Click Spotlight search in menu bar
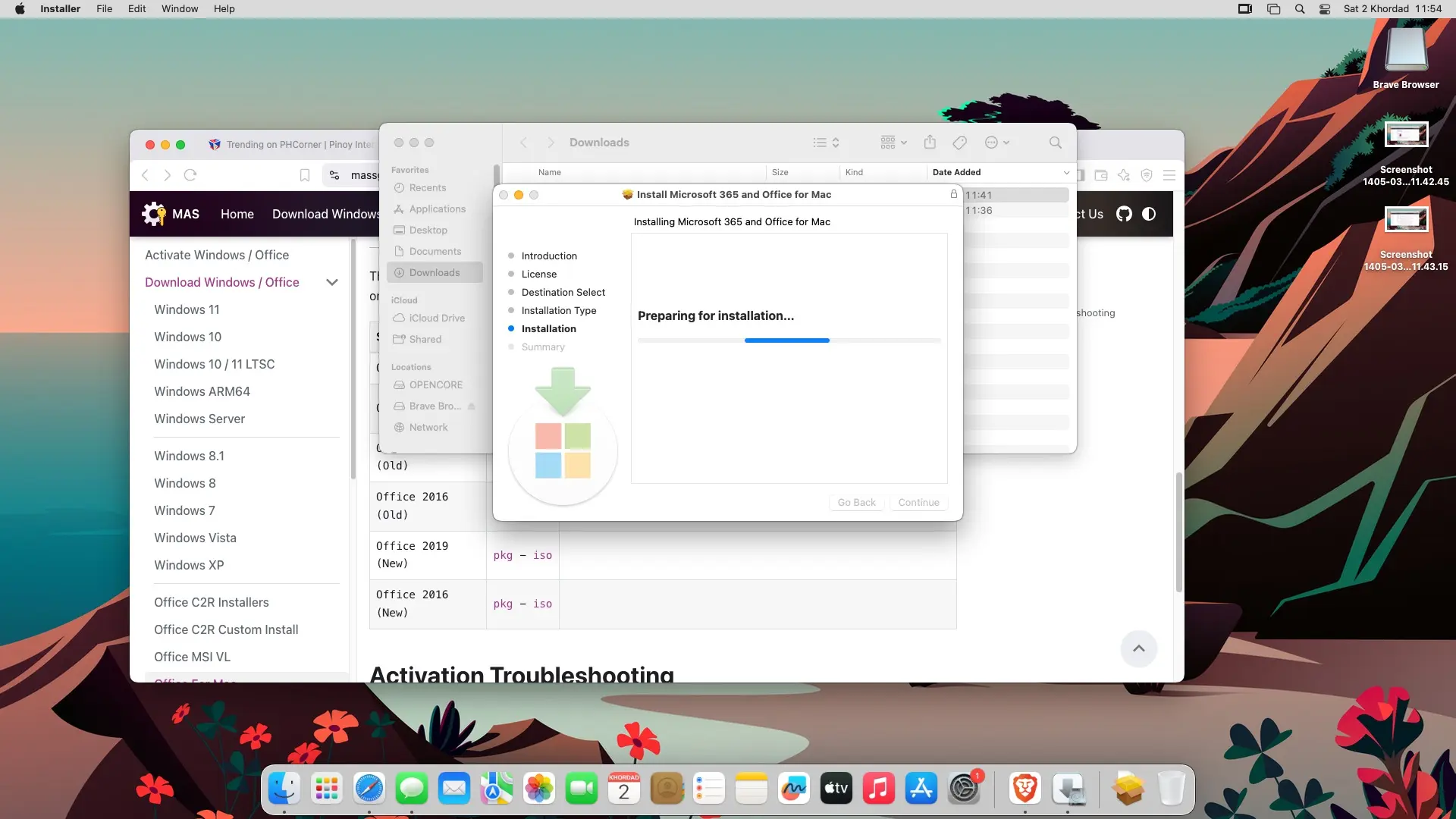1456x819 pixels. [x=1300, y=9]
